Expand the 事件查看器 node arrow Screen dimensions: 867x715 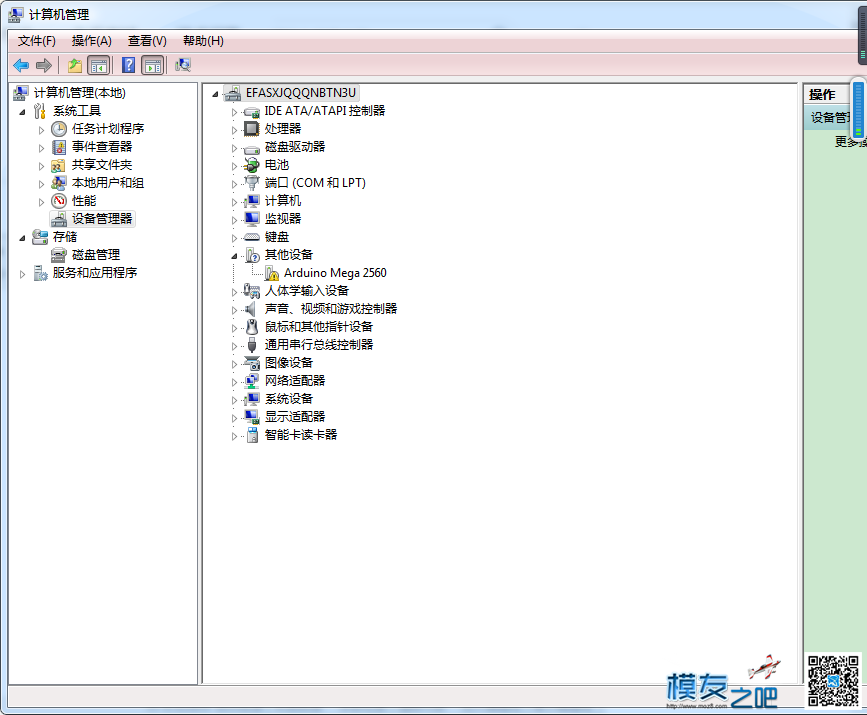point(41,148)
